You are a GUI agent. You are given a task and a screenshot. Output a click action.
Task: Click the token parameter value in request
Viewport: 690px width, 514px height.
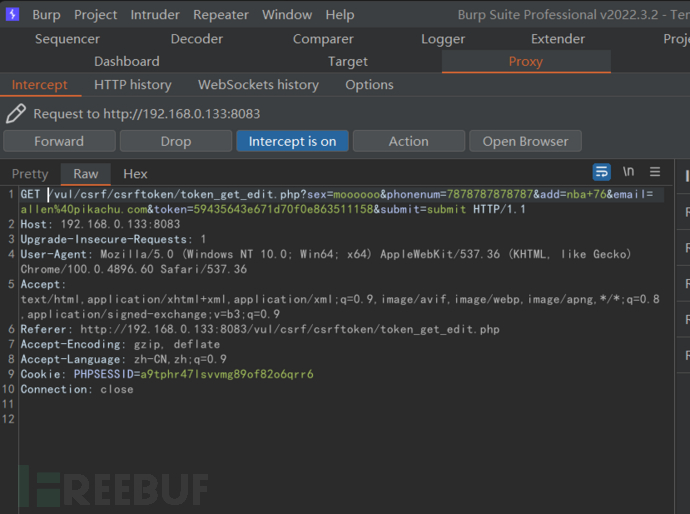pyautogui.click(x=283, y=209)
